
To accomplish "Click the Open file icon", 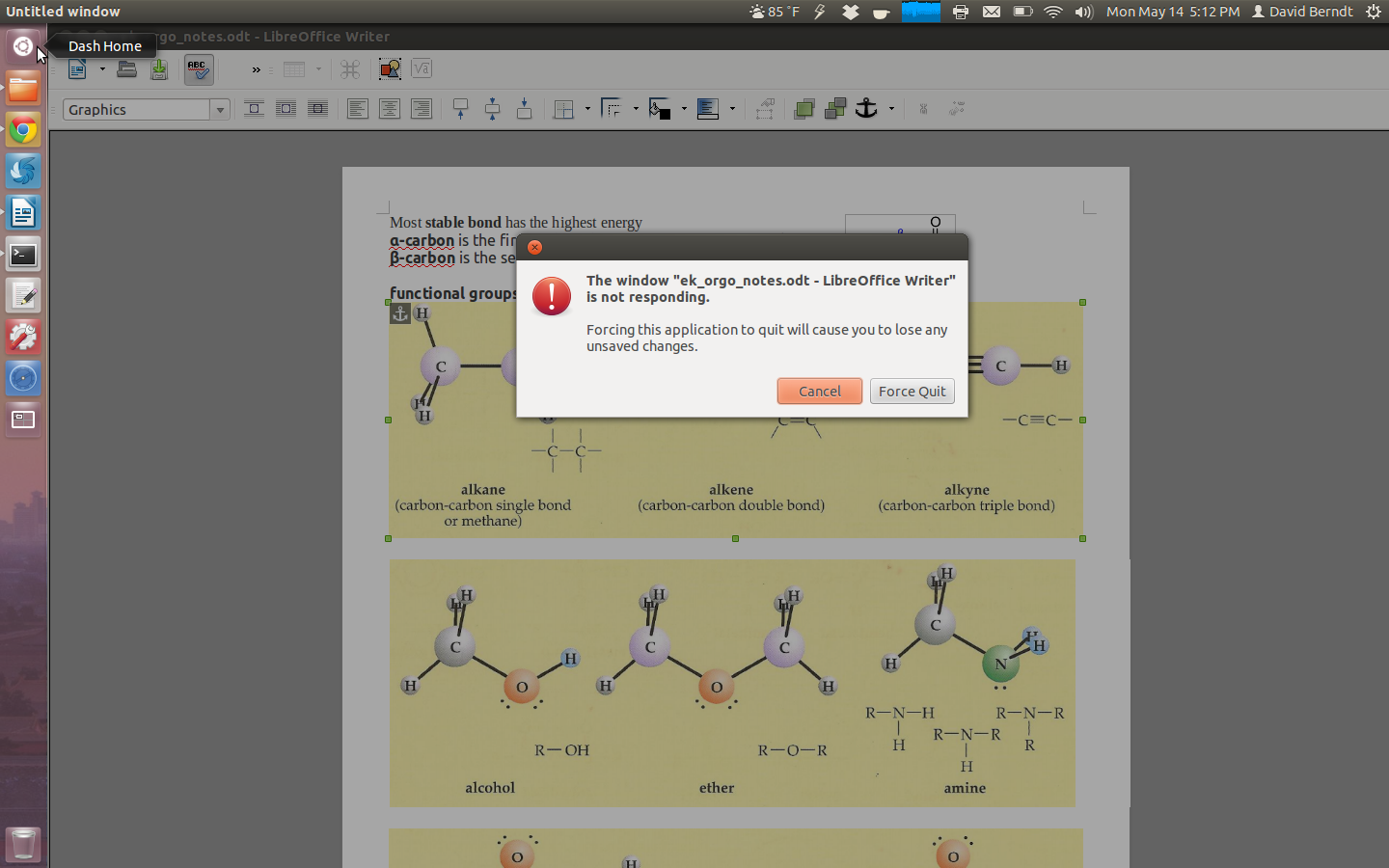I will [x=126, y=69].
